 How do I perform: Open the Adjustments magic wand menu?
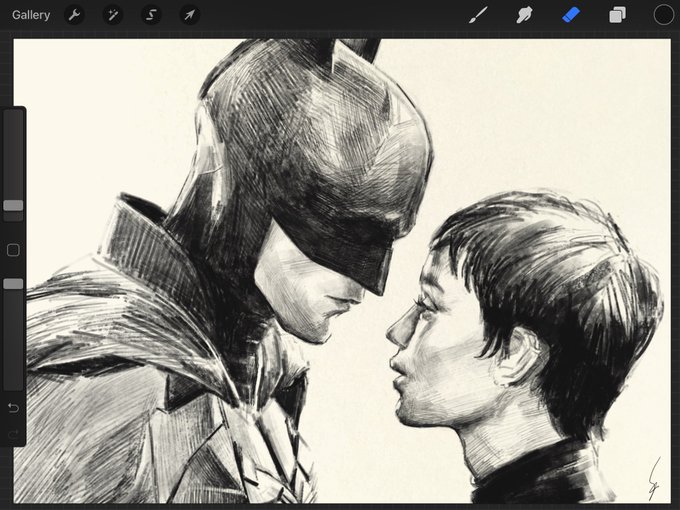coord(113,15)
